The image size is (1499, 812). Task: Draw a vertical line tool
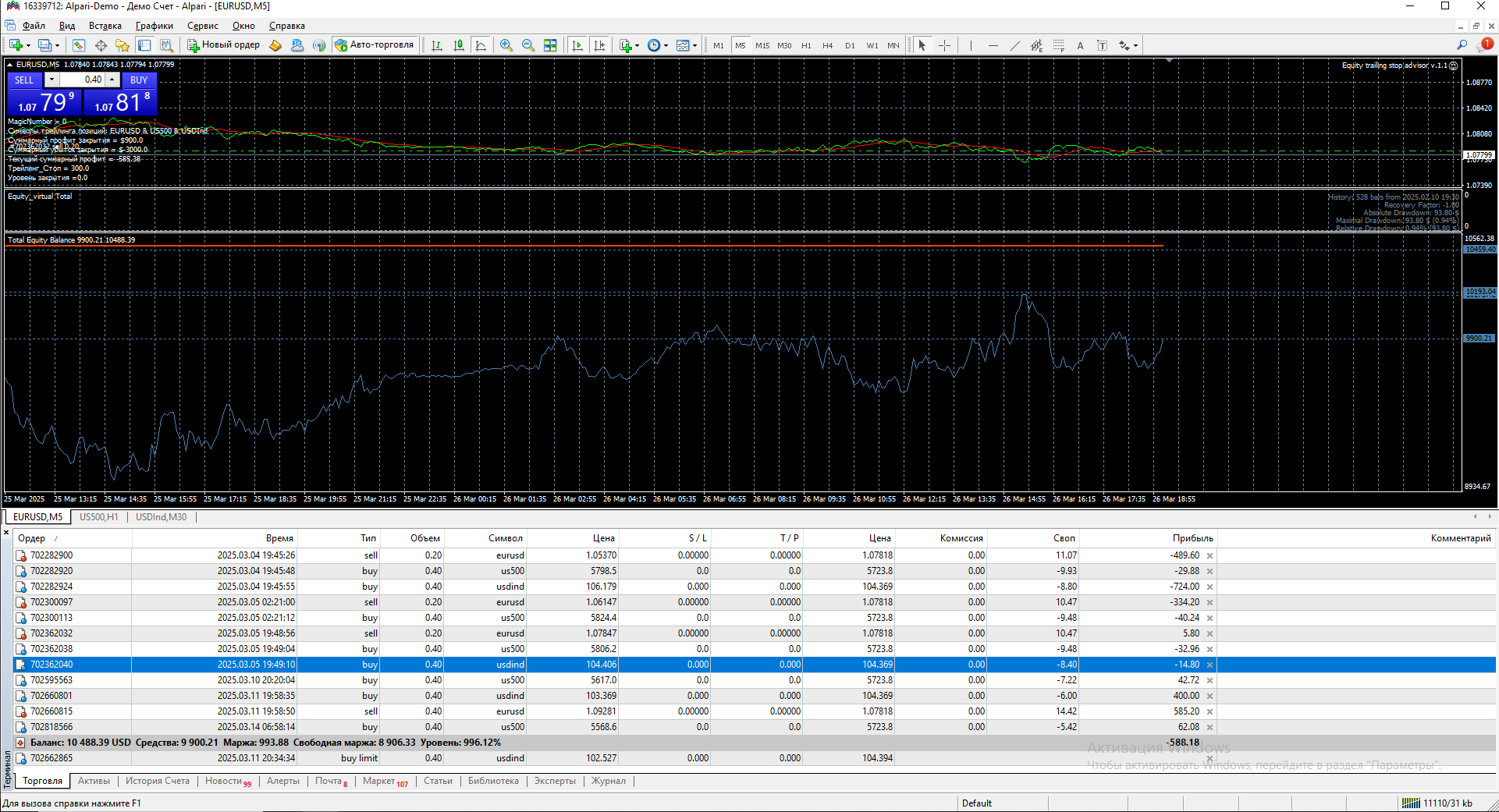click(x=971, y=45)
